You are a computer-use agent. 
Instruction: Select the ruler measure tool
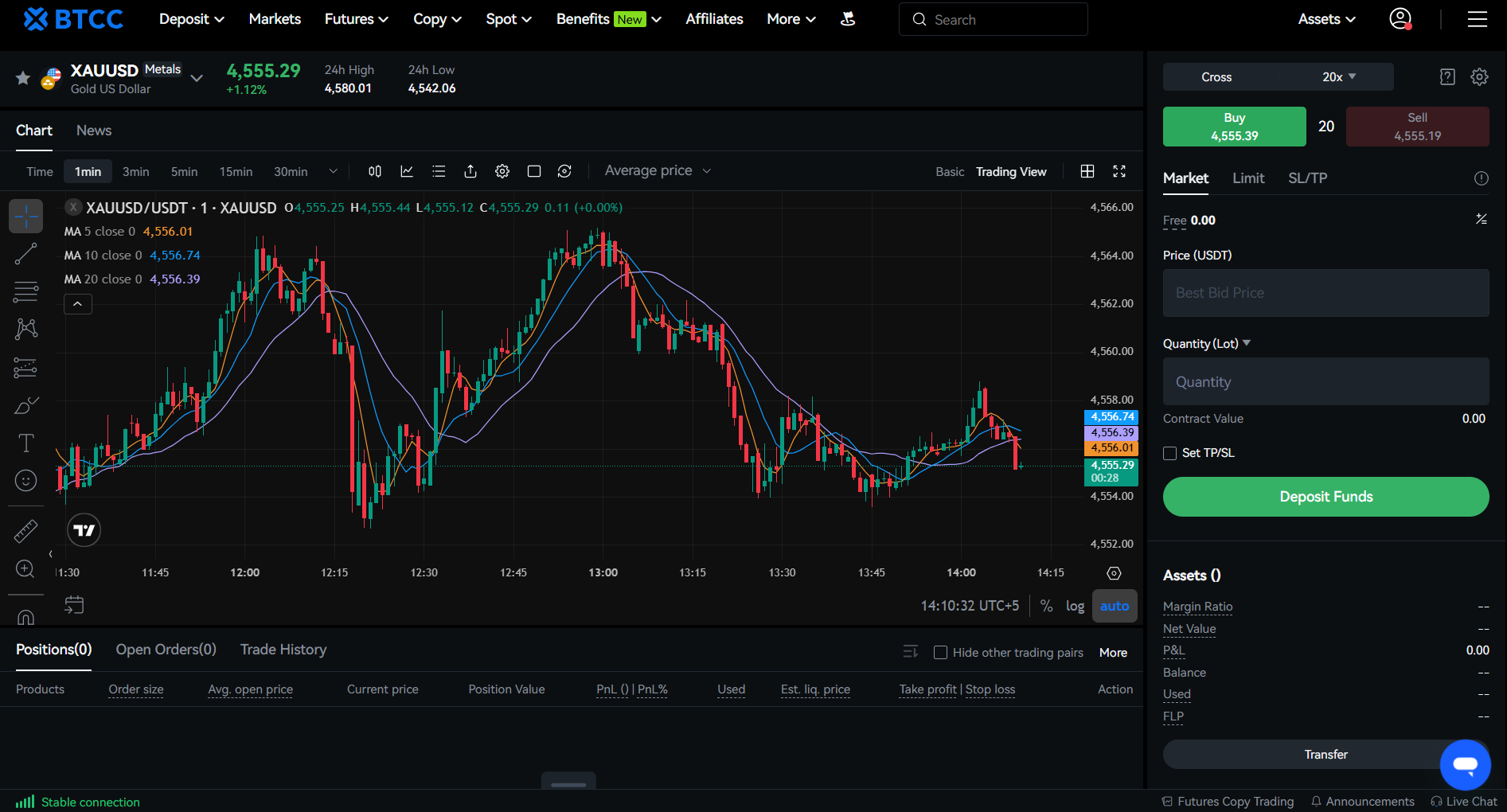pyautogui.click(x=25, y=531)
